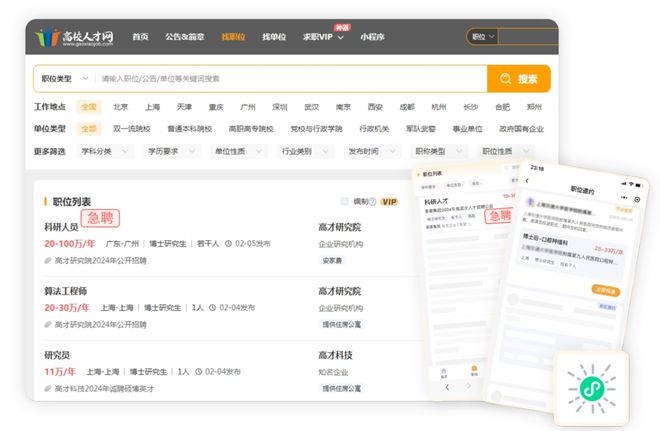Filter work location by 上海
This screenshot has width=660, height=431.
click(x=152, y=107)
